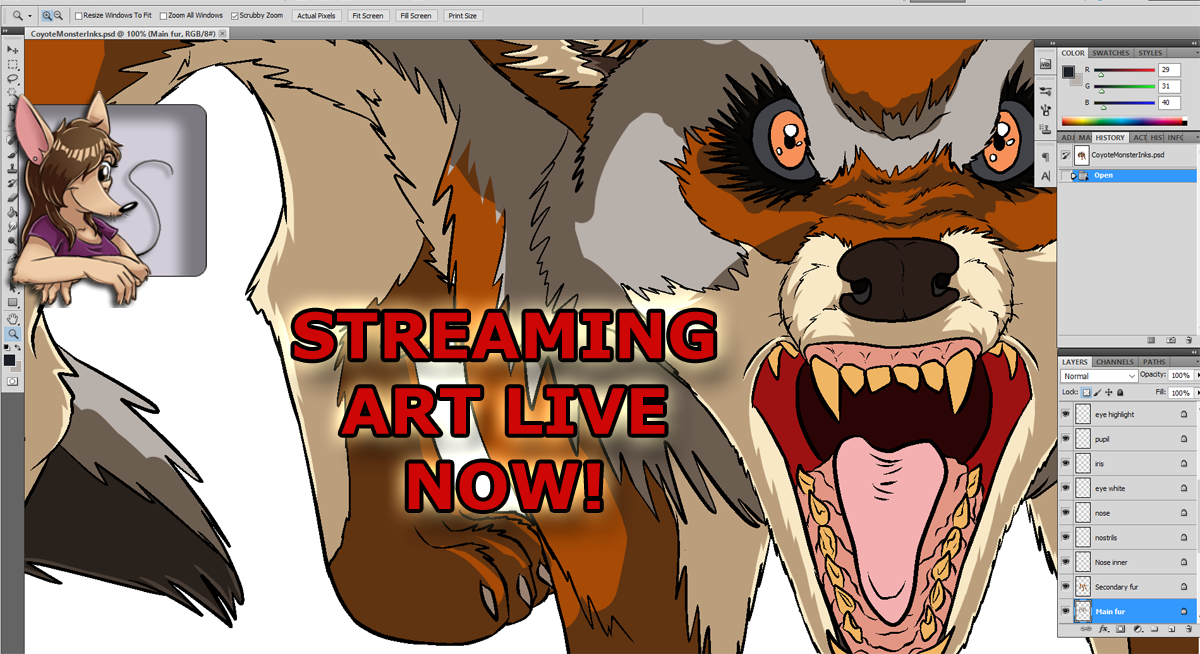Hide the nostrils layer
1200x654 pixels.
pyautogui.click(x=1065, y=537)
